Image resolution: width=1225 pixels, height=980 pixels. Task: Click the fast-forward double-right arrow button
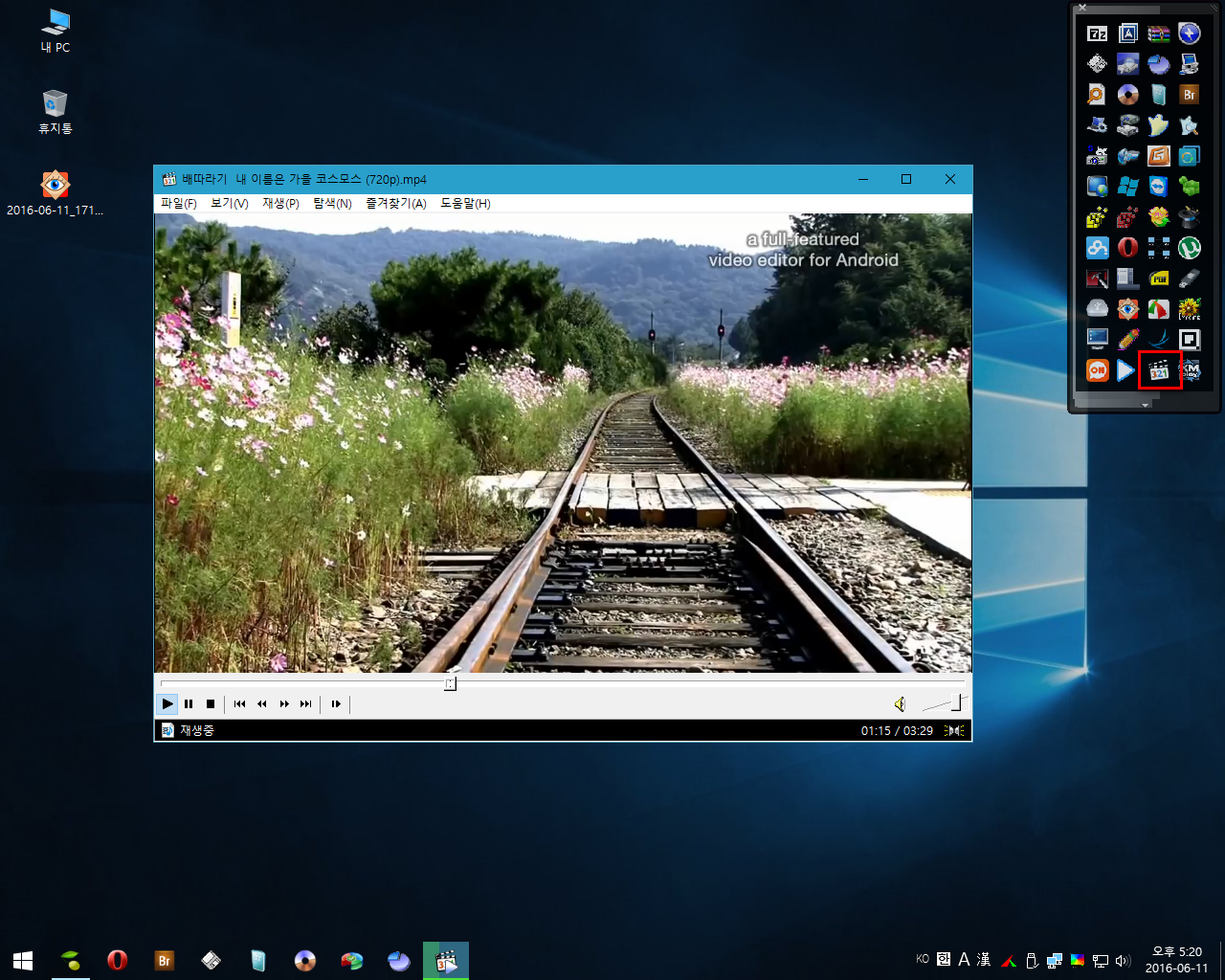284,704
